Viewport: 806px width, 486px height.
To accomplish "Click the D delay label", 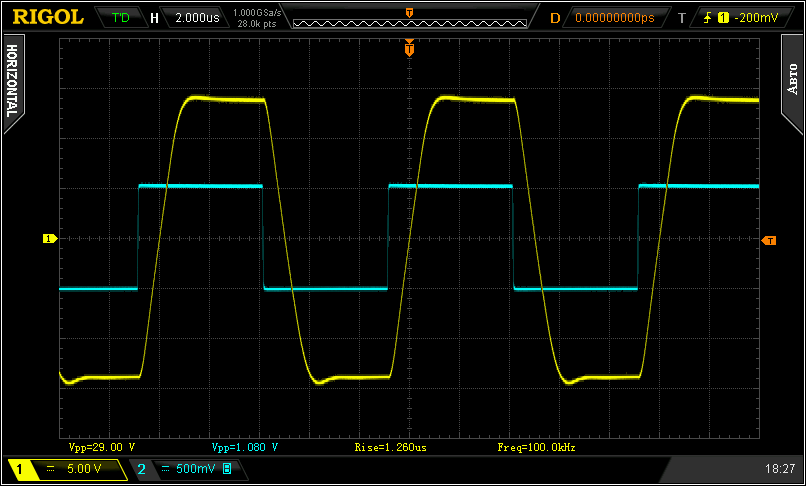I will pos(555,18).
